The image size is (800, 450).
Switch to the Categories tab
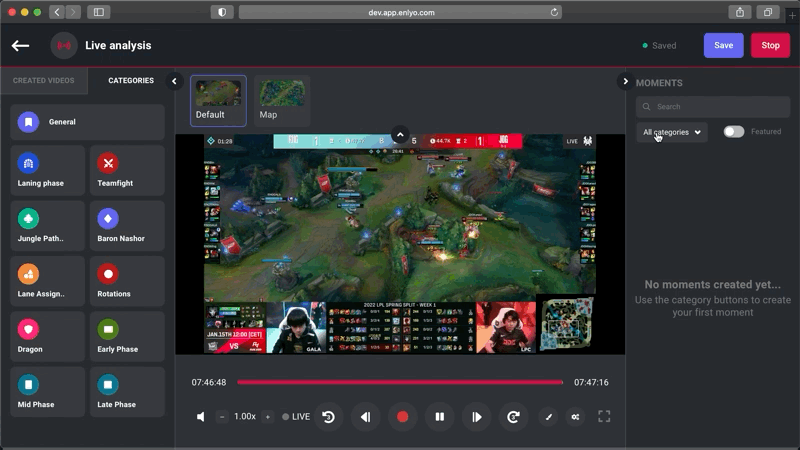(x=131, y=81)
